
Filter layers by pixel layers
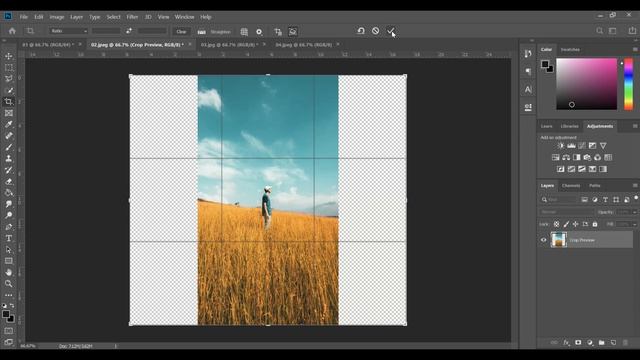(584, 200)
